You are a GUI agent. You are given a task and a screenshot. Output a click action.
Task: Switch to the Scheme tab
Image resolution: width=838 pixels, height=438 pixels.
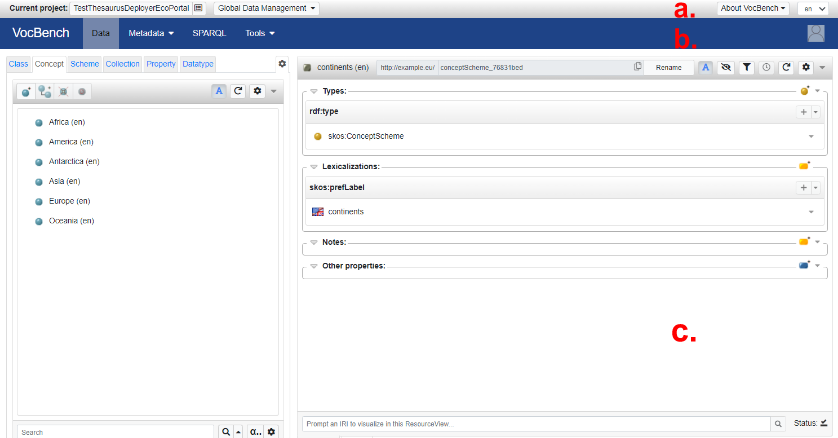click(84, 64)
